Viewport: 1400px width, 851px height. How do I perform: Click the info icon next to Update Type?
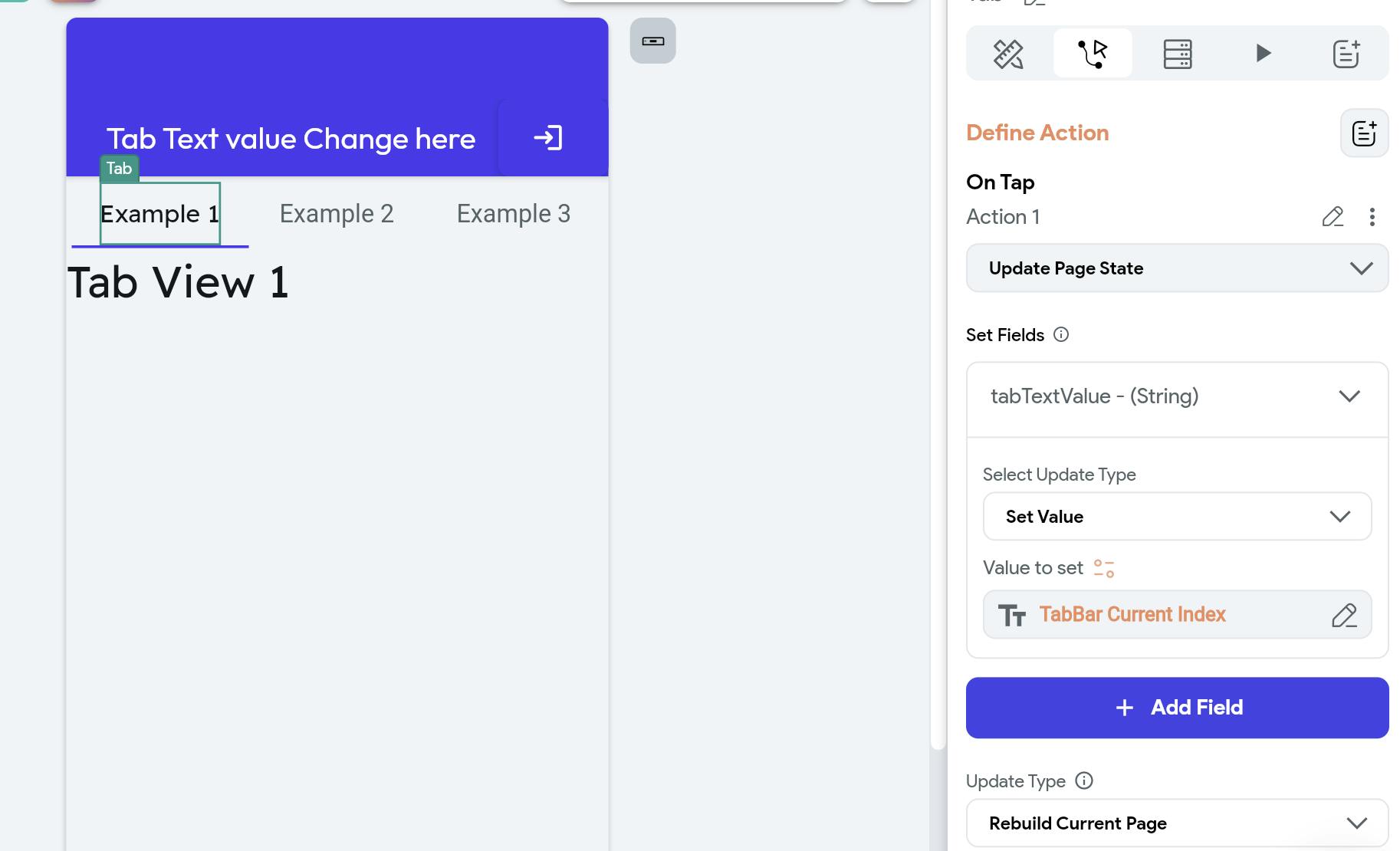1084,780
